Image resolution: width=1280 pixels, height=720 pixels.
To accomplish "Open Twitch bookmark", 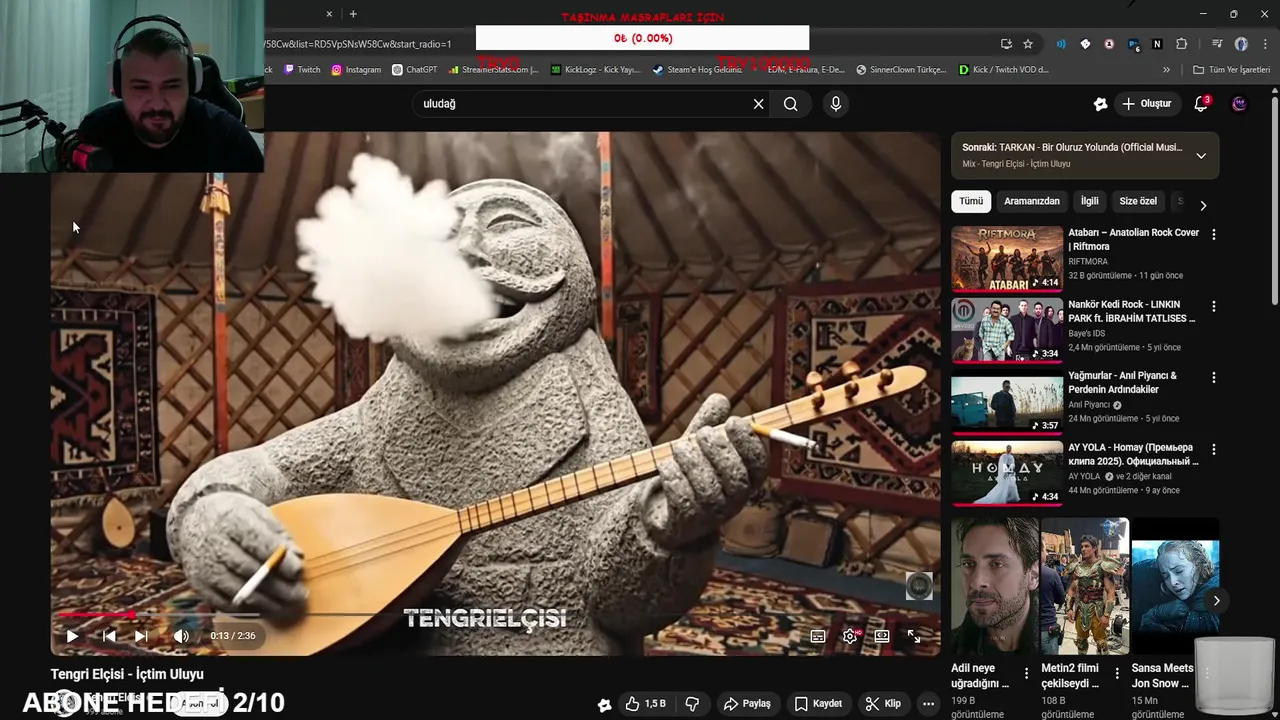I will tap(302, 70).
